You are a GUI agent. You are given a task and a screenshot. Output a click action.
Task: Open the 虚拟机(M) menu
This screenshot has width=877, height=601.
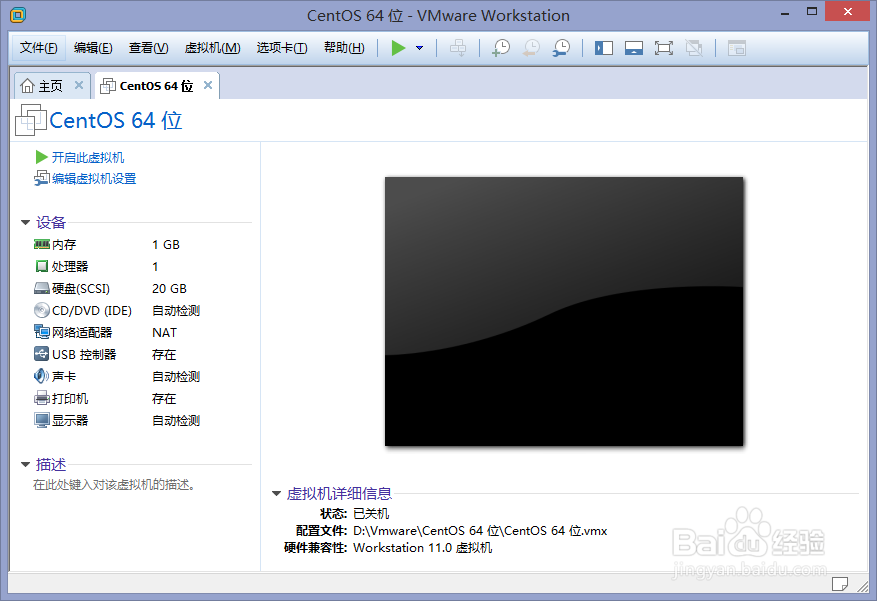213,48
